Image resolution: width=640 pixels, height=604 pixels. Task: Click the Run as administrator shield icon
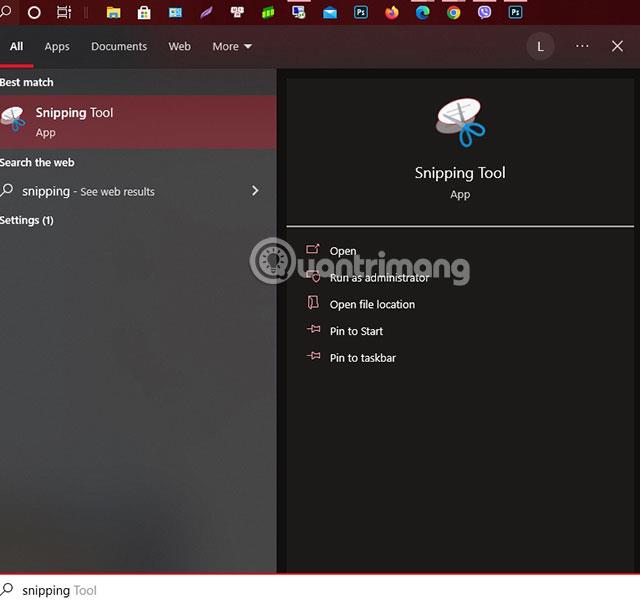[x=313, y=276]
